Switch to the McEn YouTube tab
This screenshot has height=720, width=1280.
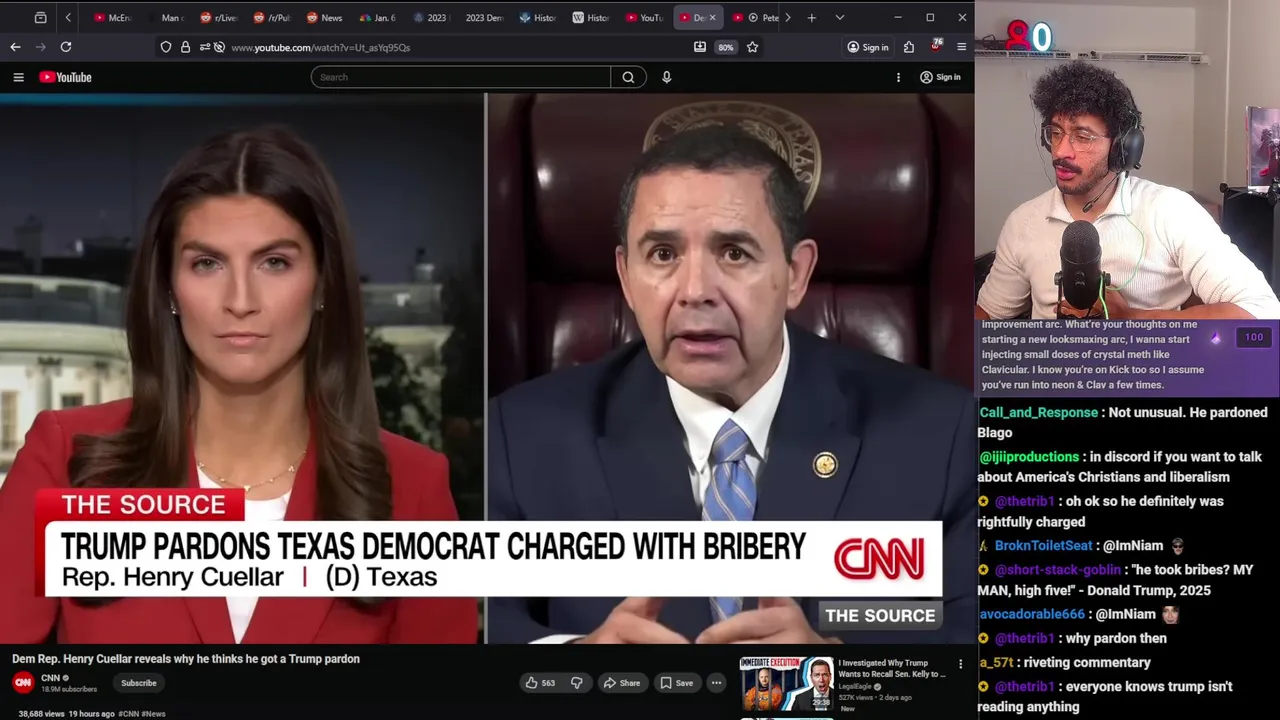(113, 17)
